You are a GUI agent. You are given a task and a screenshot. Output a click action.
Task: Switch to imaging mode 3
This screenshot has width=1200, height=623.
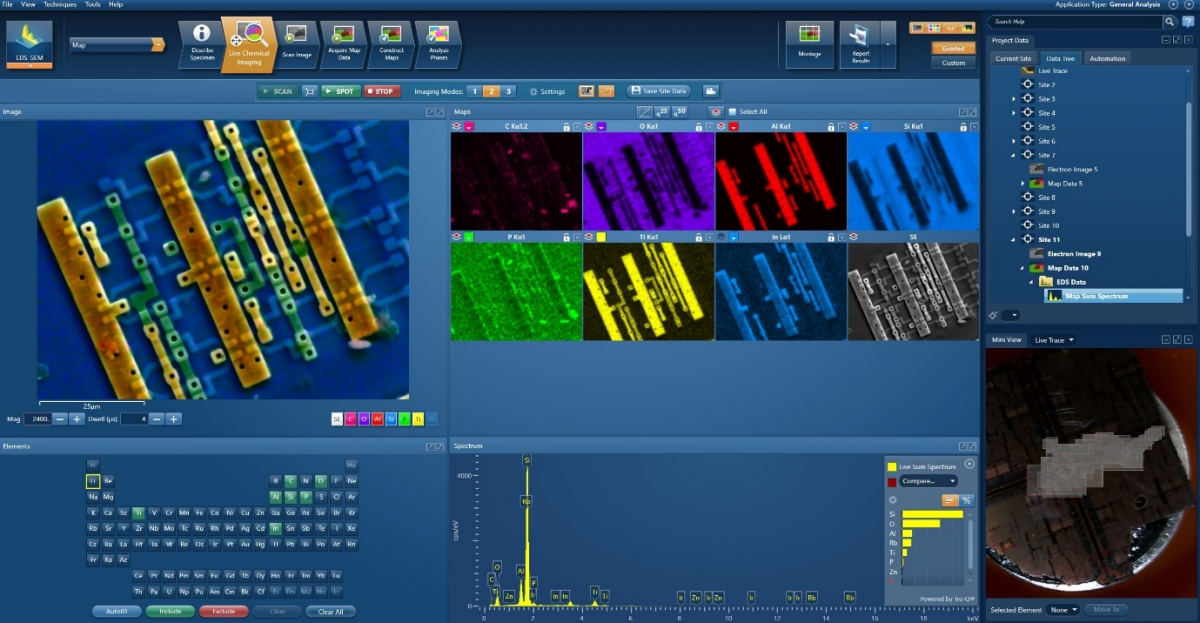click(x=508, y=91)
